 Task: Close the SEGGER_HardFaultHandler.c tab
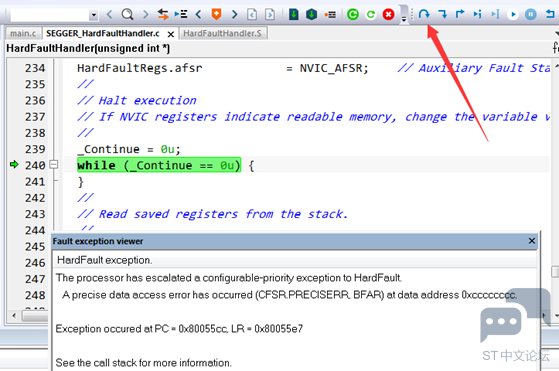point(171,34)
